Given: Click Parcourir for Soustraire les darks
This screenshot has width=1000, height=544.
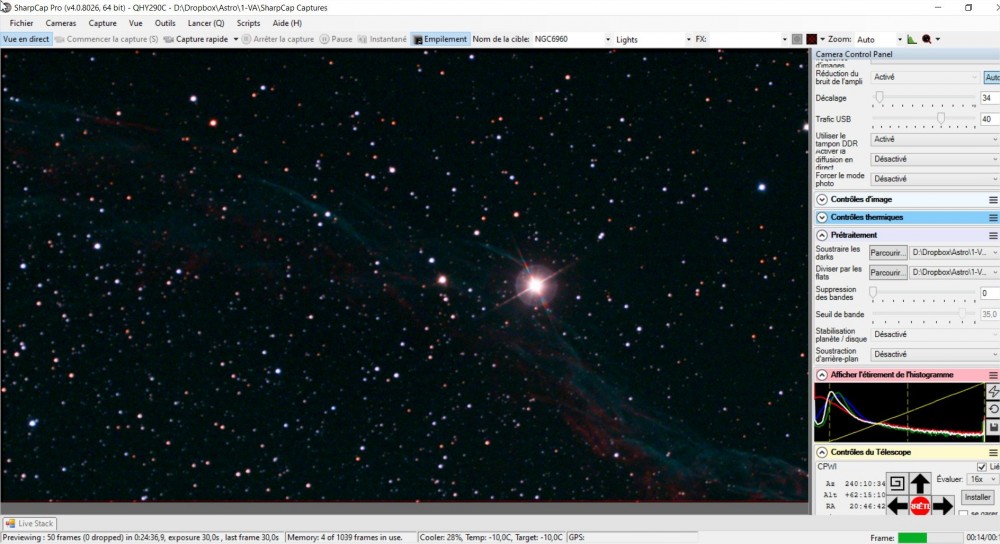Looking at the screenshot, I should tap(888, 253).
